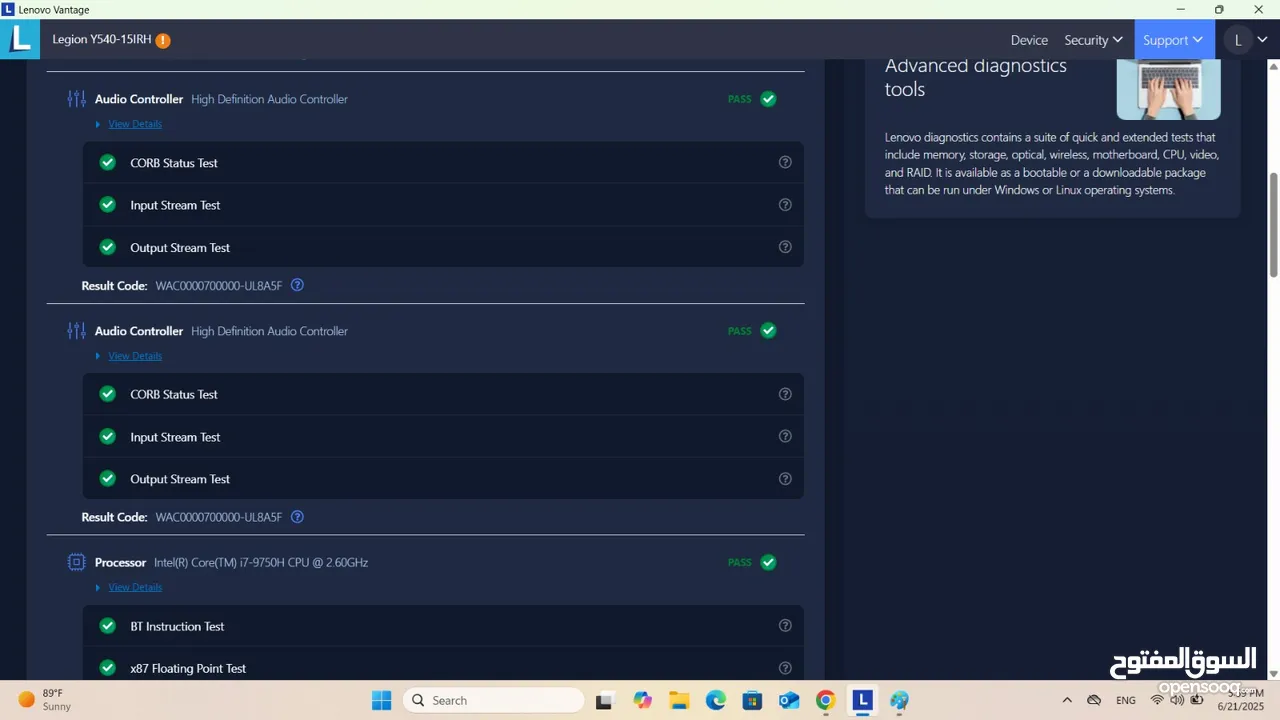Image resolution: width=1280 pixels, height=720 pixels.
Task: Click the x87 Floating Point Test label
Action: (188, 668)
